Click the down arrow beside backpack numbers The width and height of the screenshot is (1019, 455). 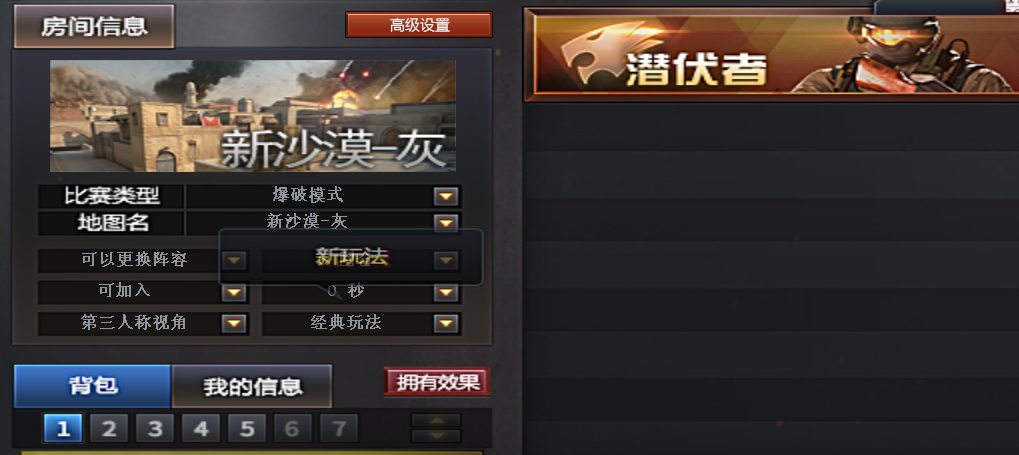tap(436, 436)
